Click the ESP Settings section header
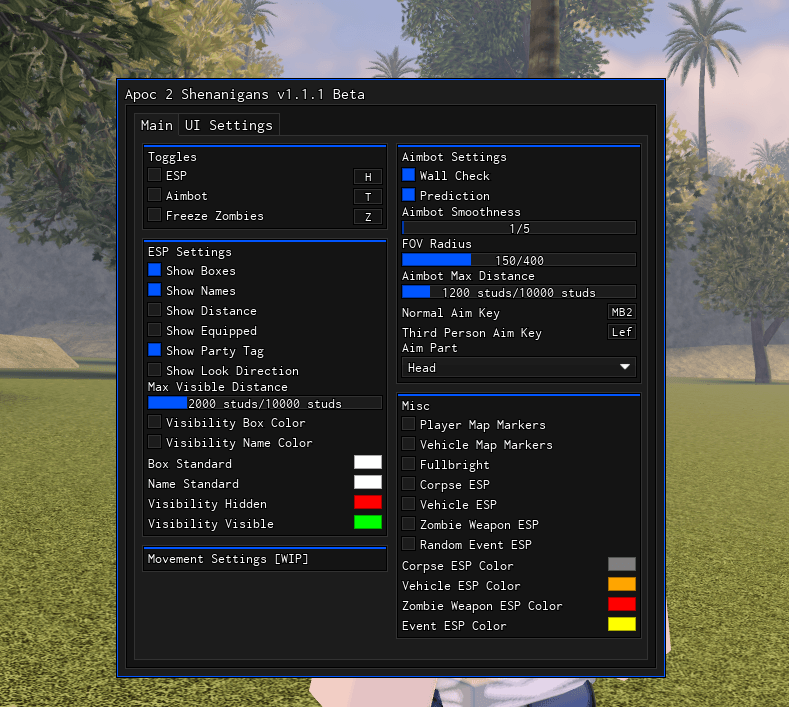This screenshot has height=707, width=789. [190, 252]
